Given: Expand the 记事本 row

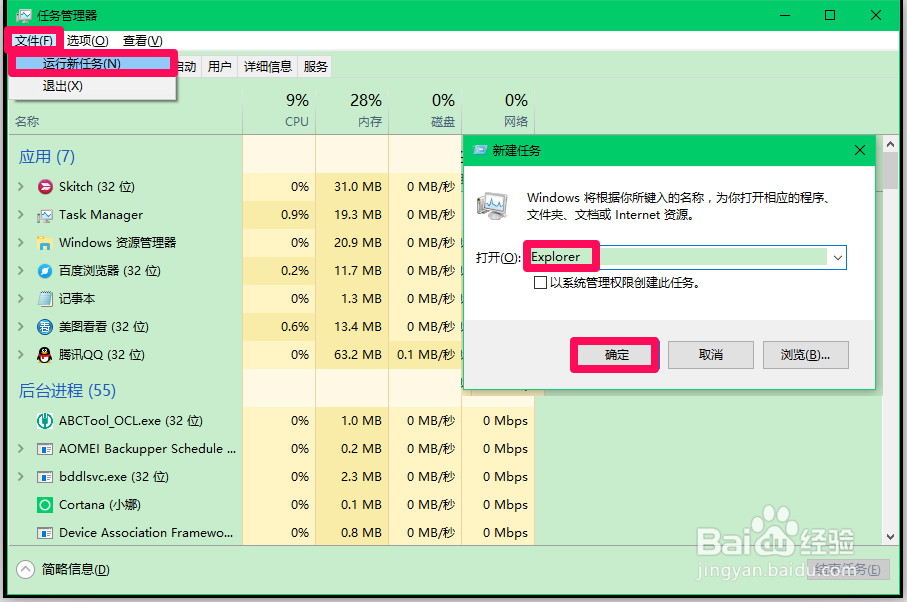Looking at the screenshot, I should [21, 298].
